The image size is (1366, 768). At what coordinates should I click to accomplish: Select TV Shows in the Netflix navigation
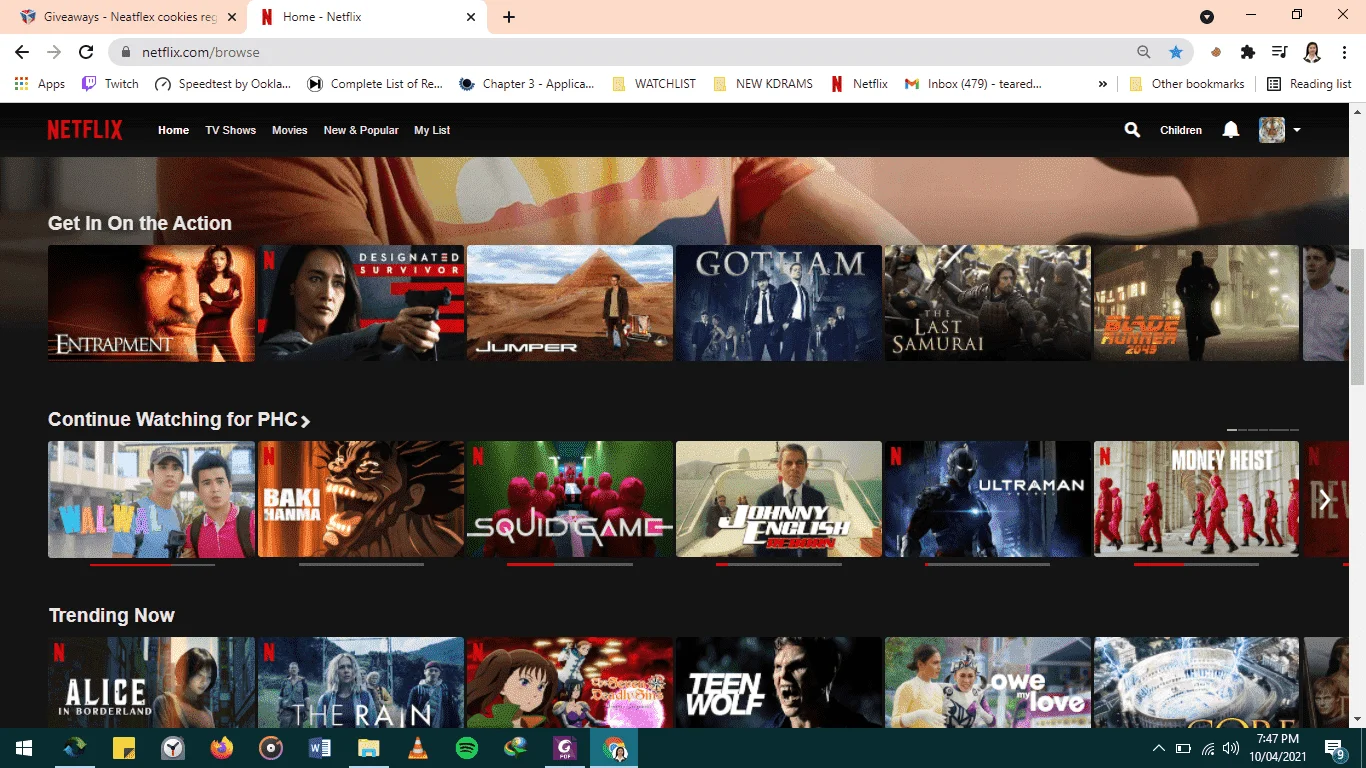point(231,130)
